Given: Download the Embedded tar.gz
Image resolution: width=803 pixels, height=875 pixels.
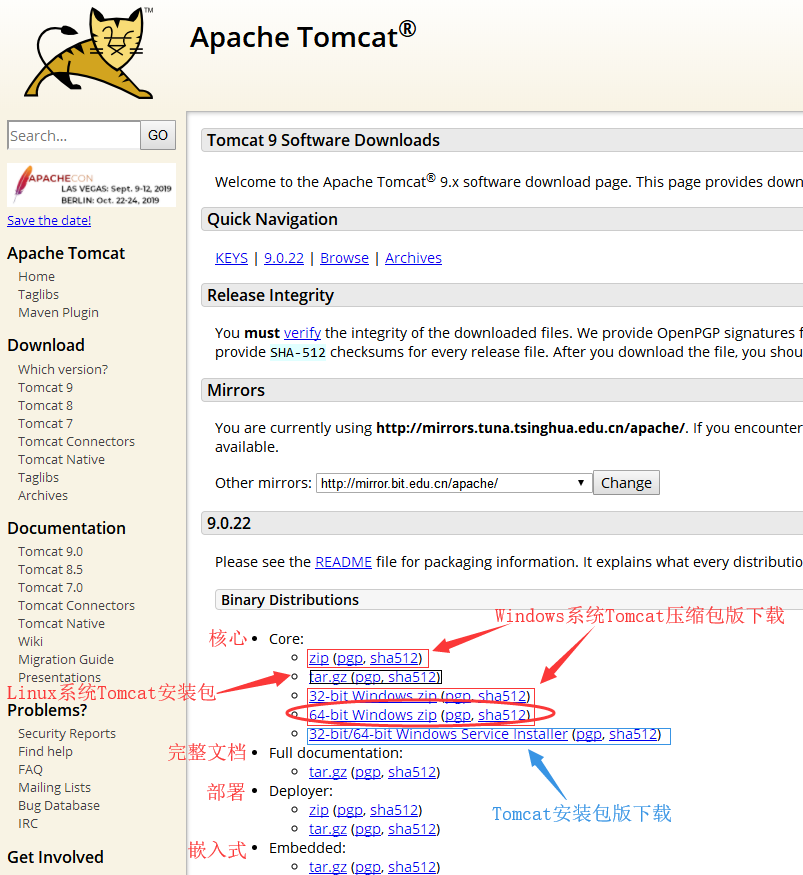Looking at the screenshot, I should pos(328,867).
